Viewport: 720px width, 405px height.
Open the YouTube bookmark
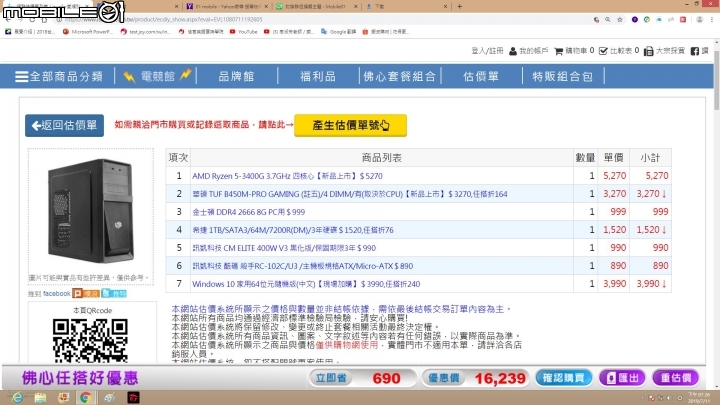tap(243, 32)
